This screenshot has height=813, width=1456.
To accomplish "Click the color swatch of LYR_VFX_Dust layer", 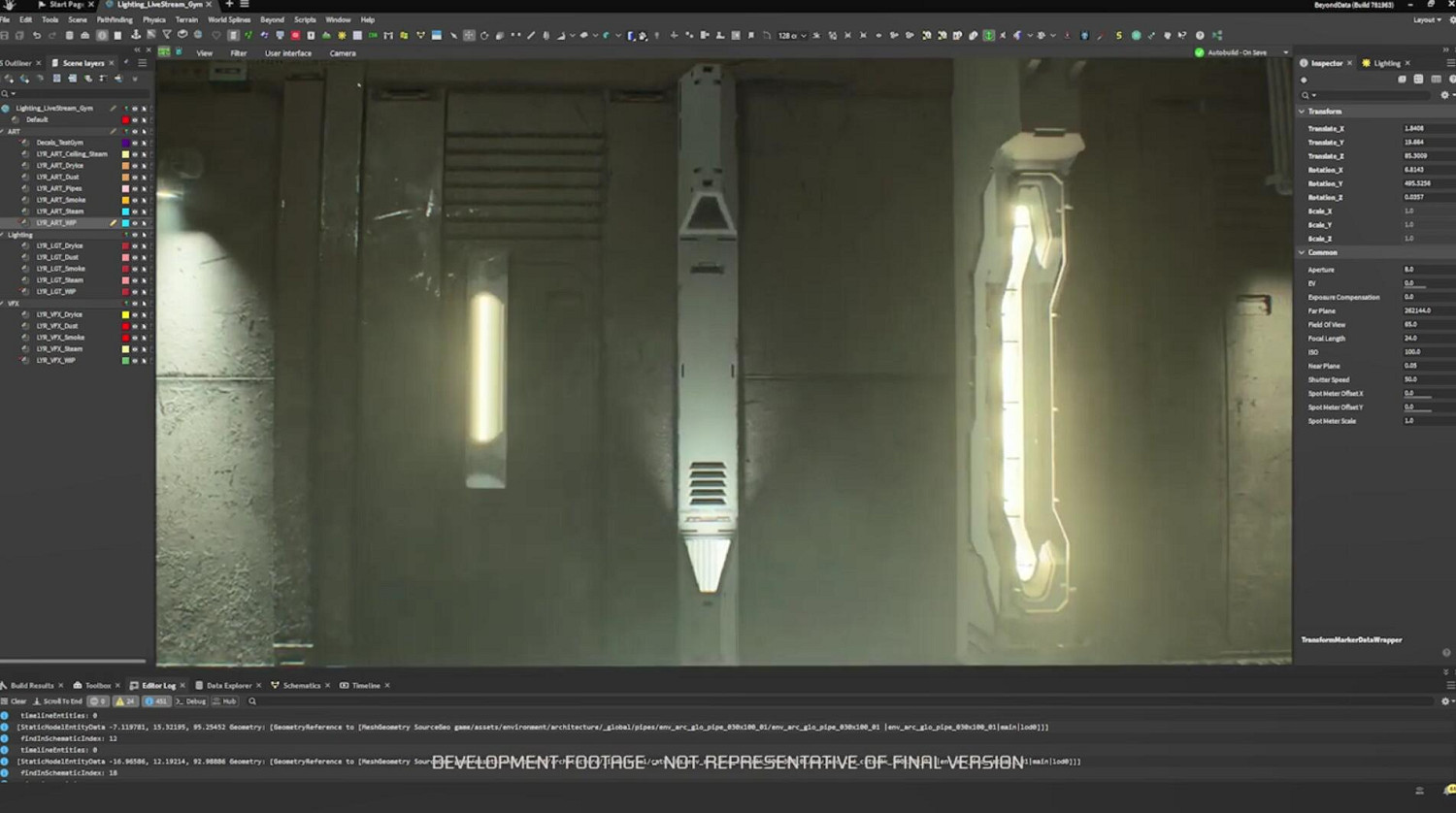I will click(126, 325).
